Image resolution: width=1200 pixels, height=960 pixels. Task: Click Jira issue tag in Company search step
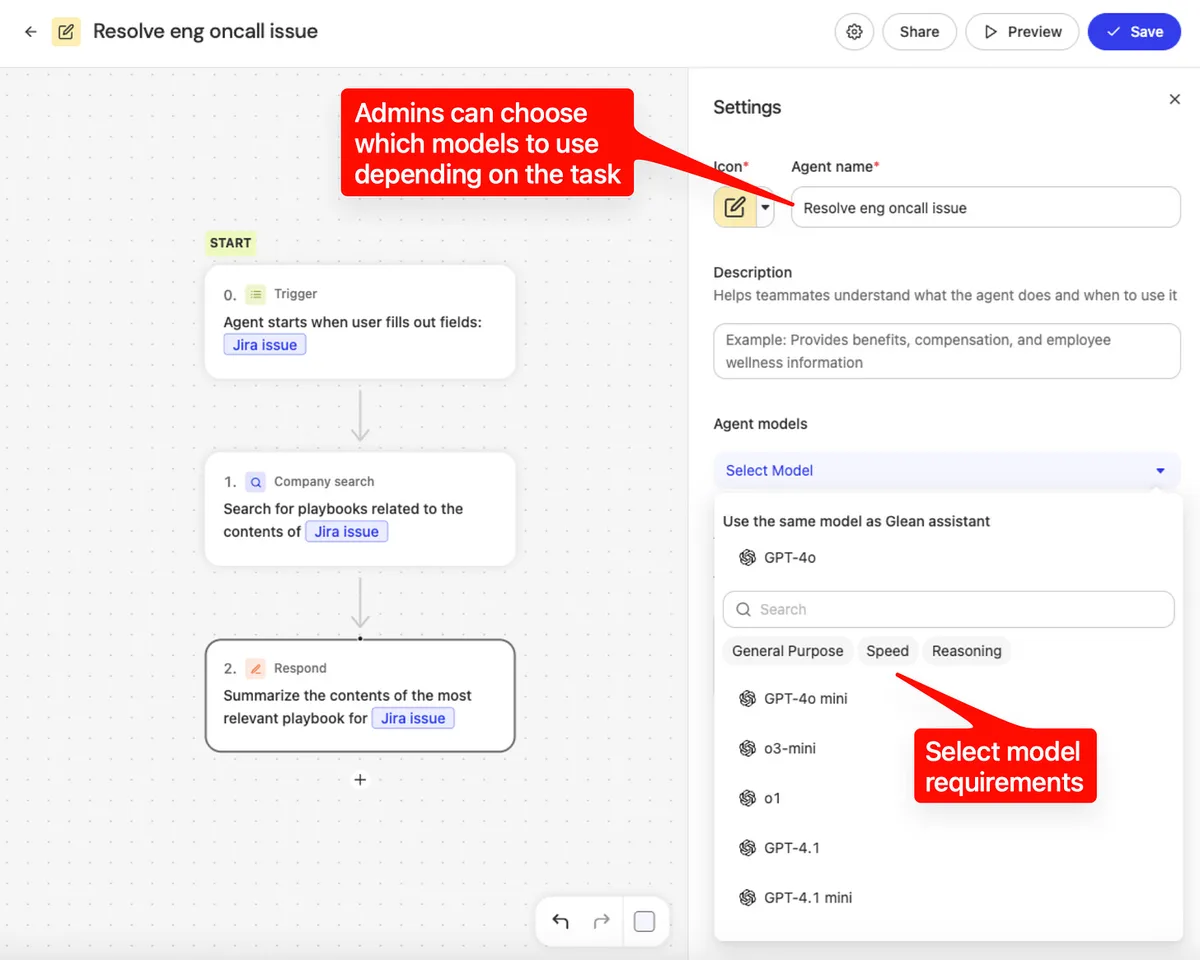pyautogui.click(x=347, y=532)
